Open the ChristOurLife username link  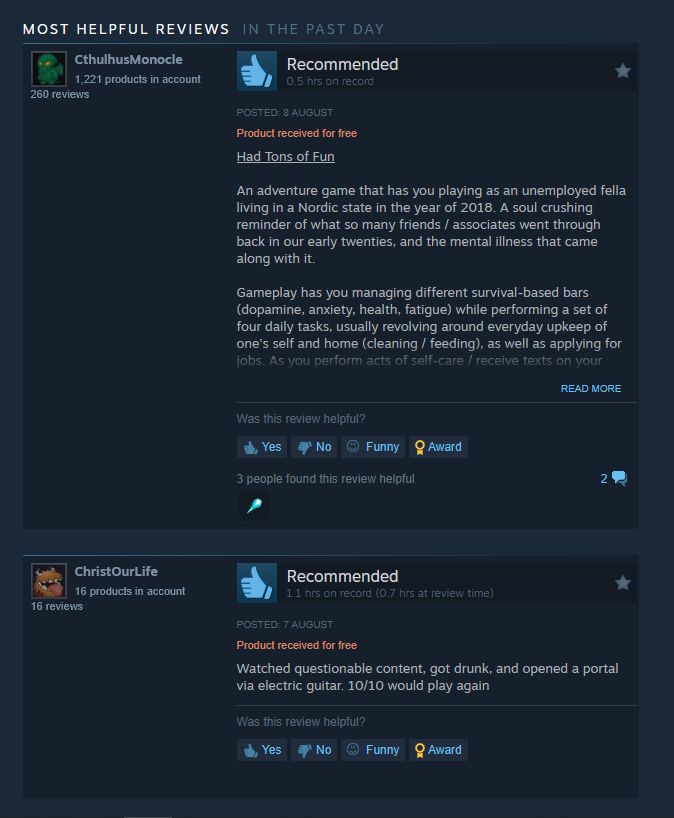click(x=116, y=571)
